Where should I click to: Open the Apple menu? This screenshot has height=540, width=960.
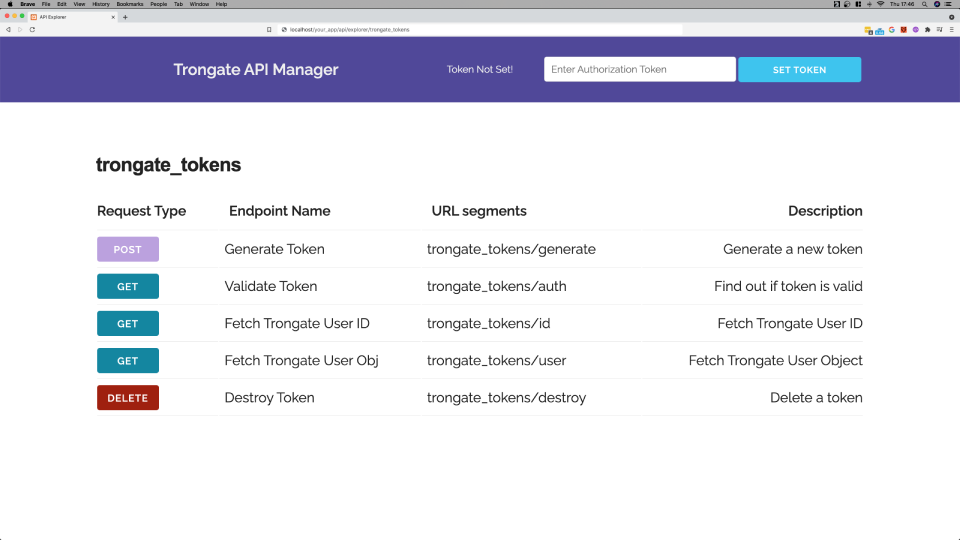point(10,4)
